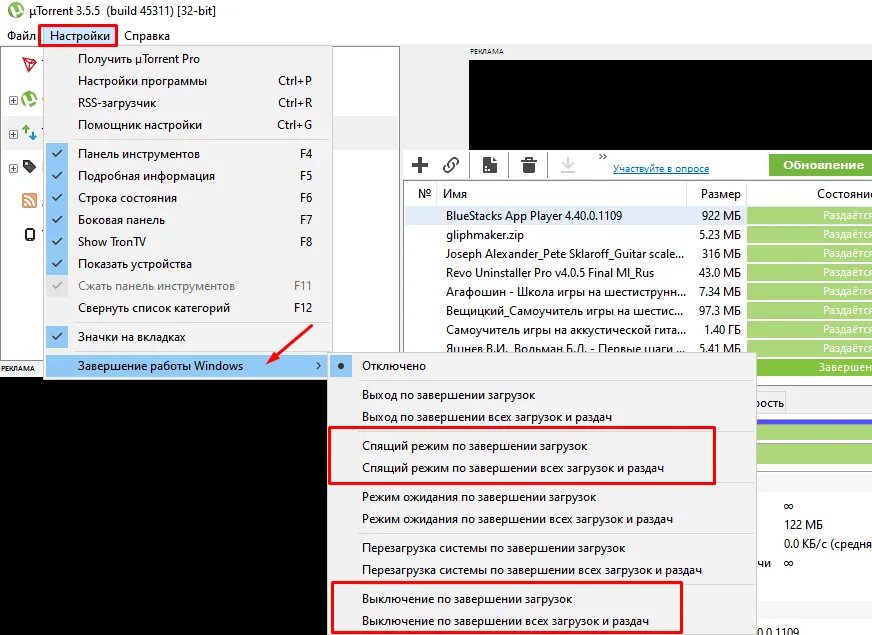Open the Настройки menu
The height and width of the screenshot is (635, 872).
click(x=79, y=36)
